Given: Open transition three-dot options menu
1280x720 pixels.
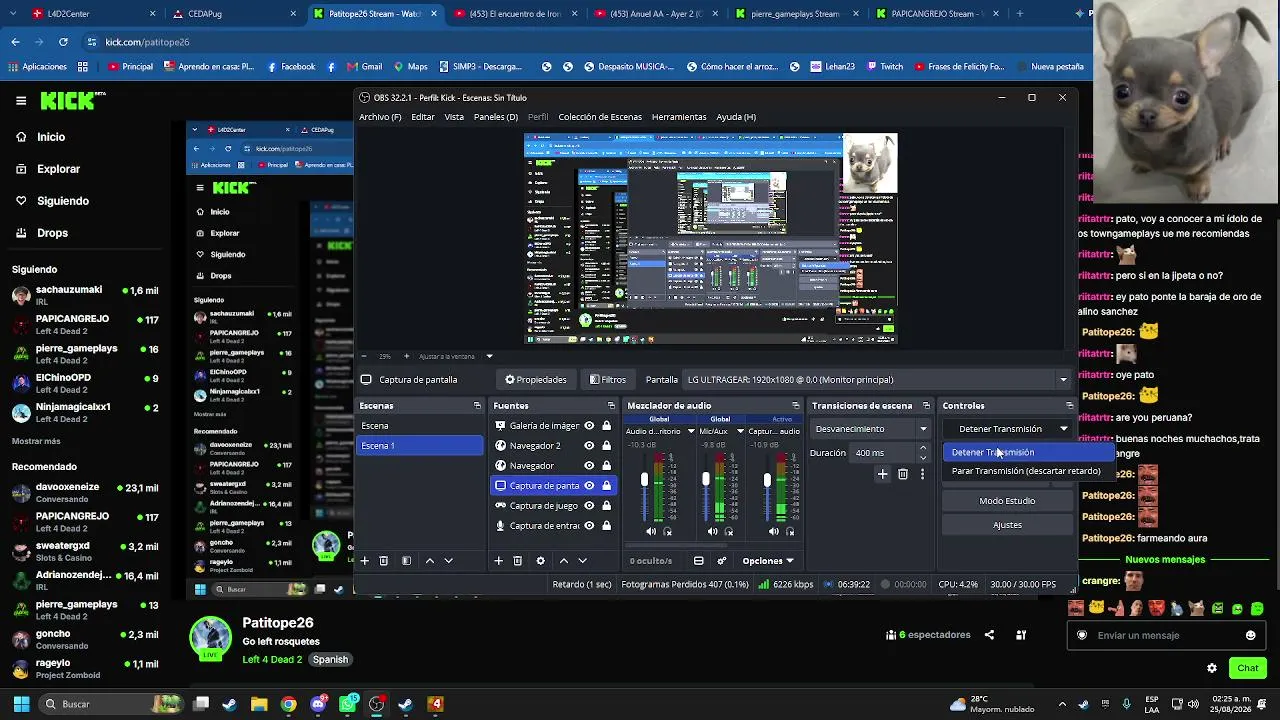Looking at the screenshot, I should (922, 474).
